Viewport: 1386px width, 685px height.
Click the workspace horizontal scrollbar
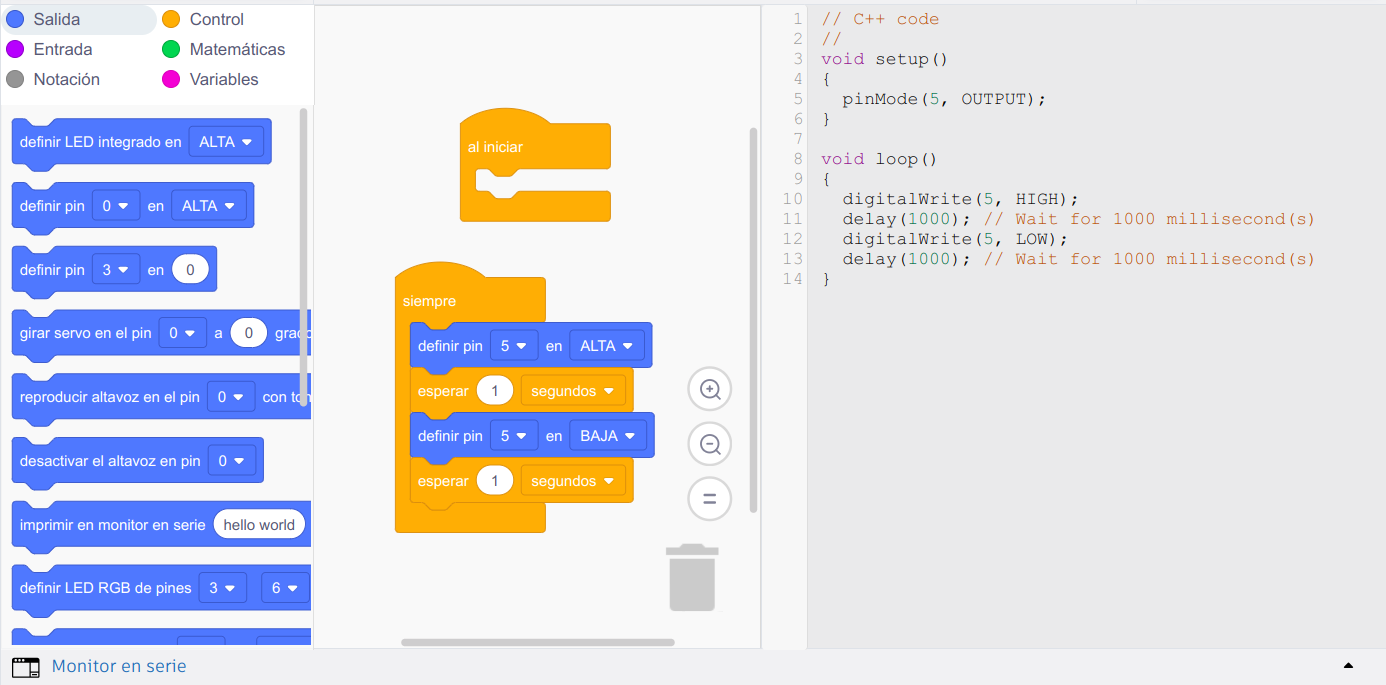[538, 642]
